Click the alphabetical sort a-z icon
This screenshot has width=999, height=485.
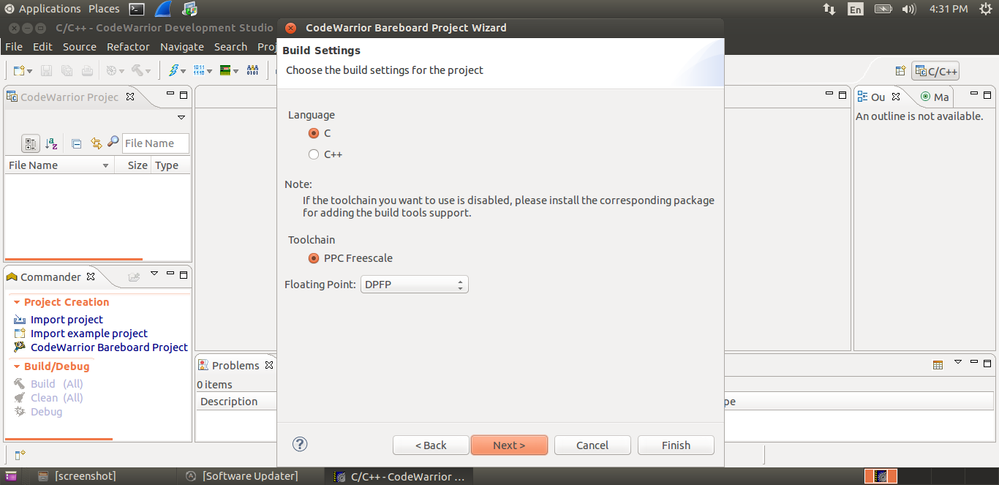tap(52, 143)
